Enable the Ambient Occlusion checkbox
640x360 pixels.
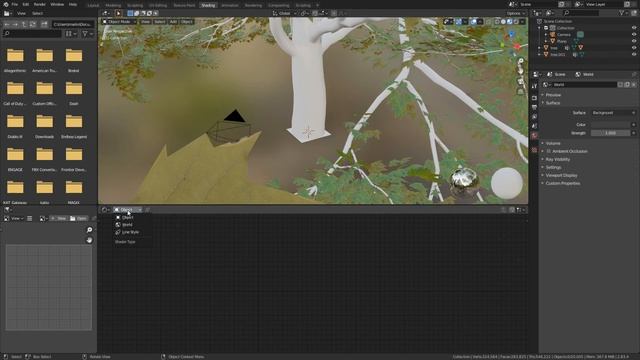[548, 151]
